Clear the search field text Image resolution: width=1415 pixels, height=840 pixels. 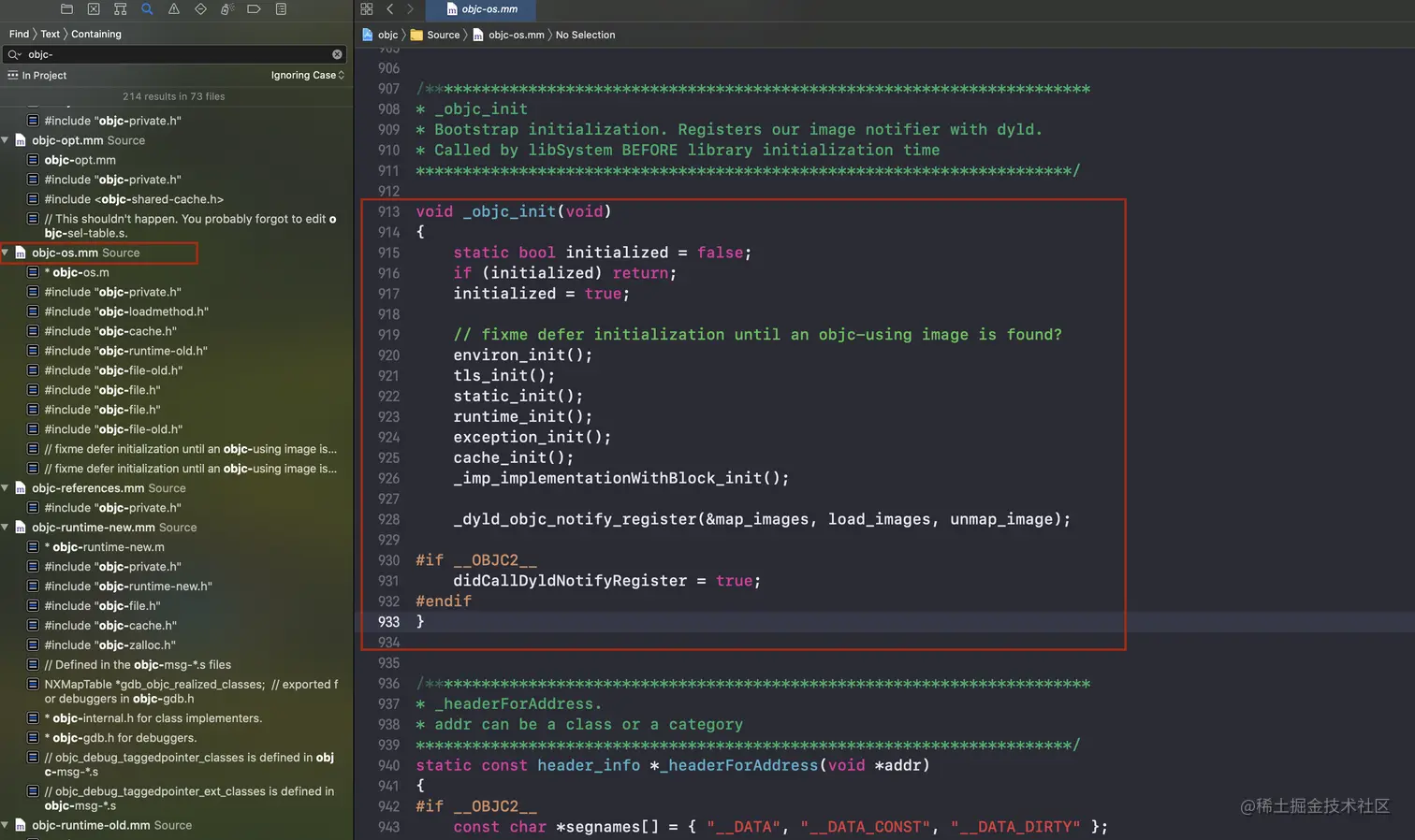(x=337, y=54)
